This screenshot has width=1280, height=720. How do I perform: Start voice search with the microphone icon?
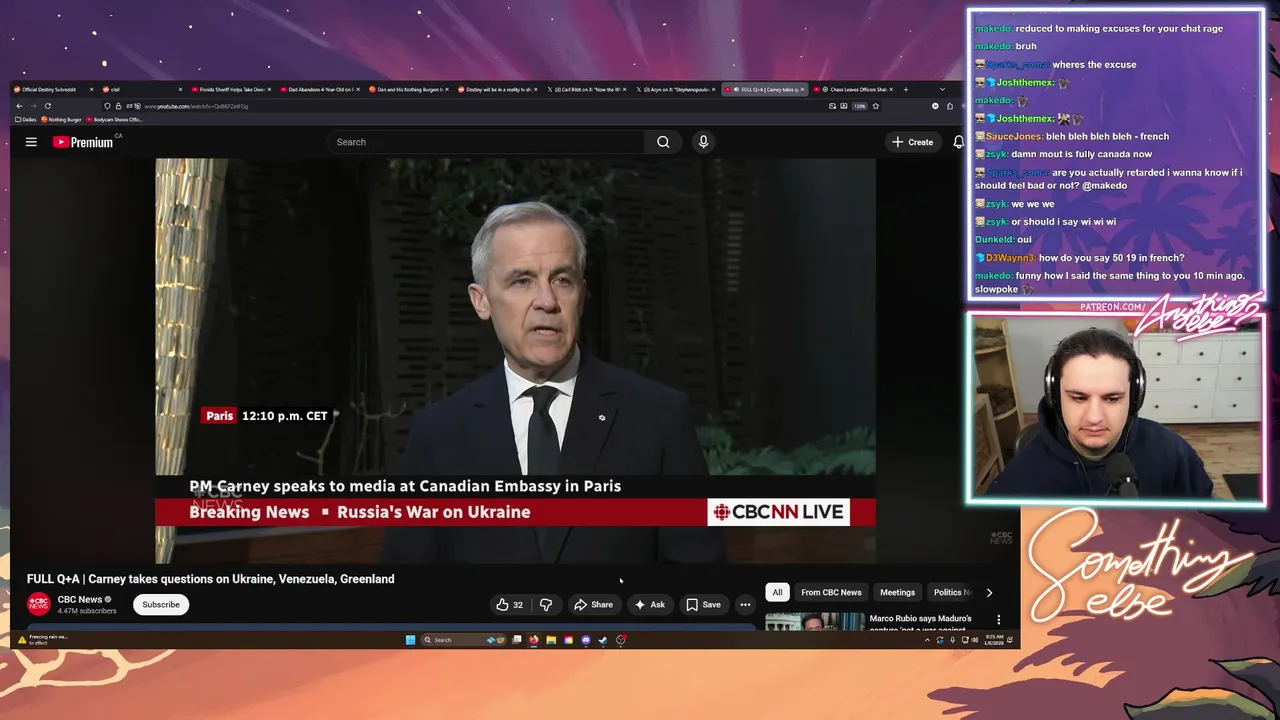pos(703,142)
